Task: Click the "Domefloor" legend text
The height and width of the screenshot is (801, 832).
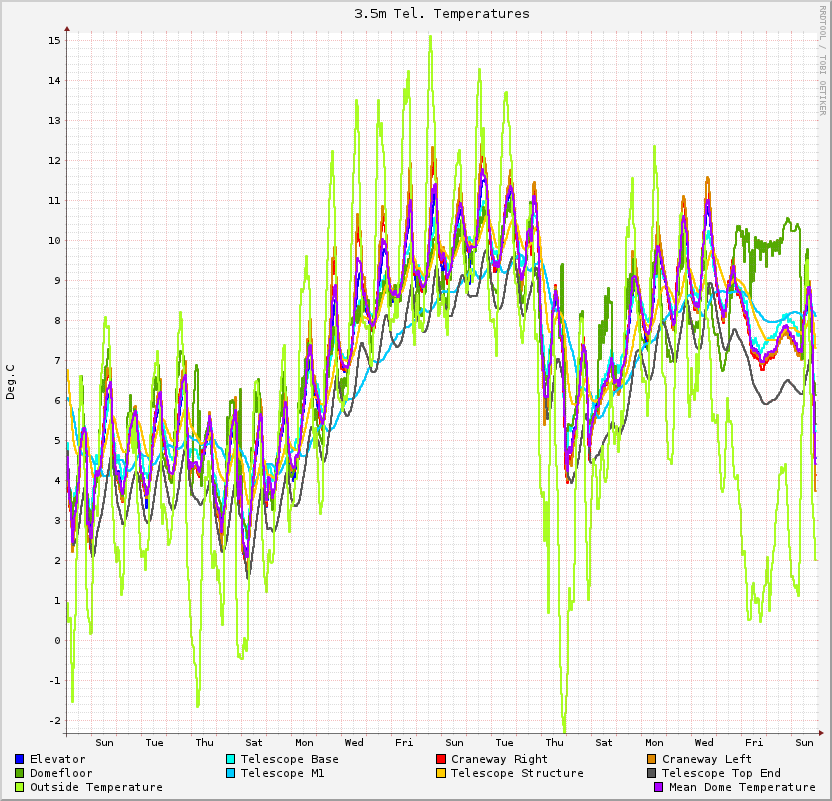Action: [x=61, y=774]
